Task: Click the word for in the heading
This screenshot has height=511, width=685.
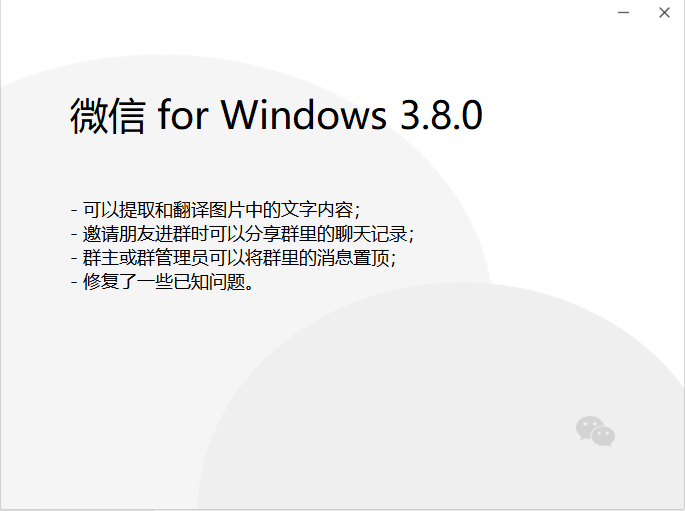Action: (x=183, y=115)
